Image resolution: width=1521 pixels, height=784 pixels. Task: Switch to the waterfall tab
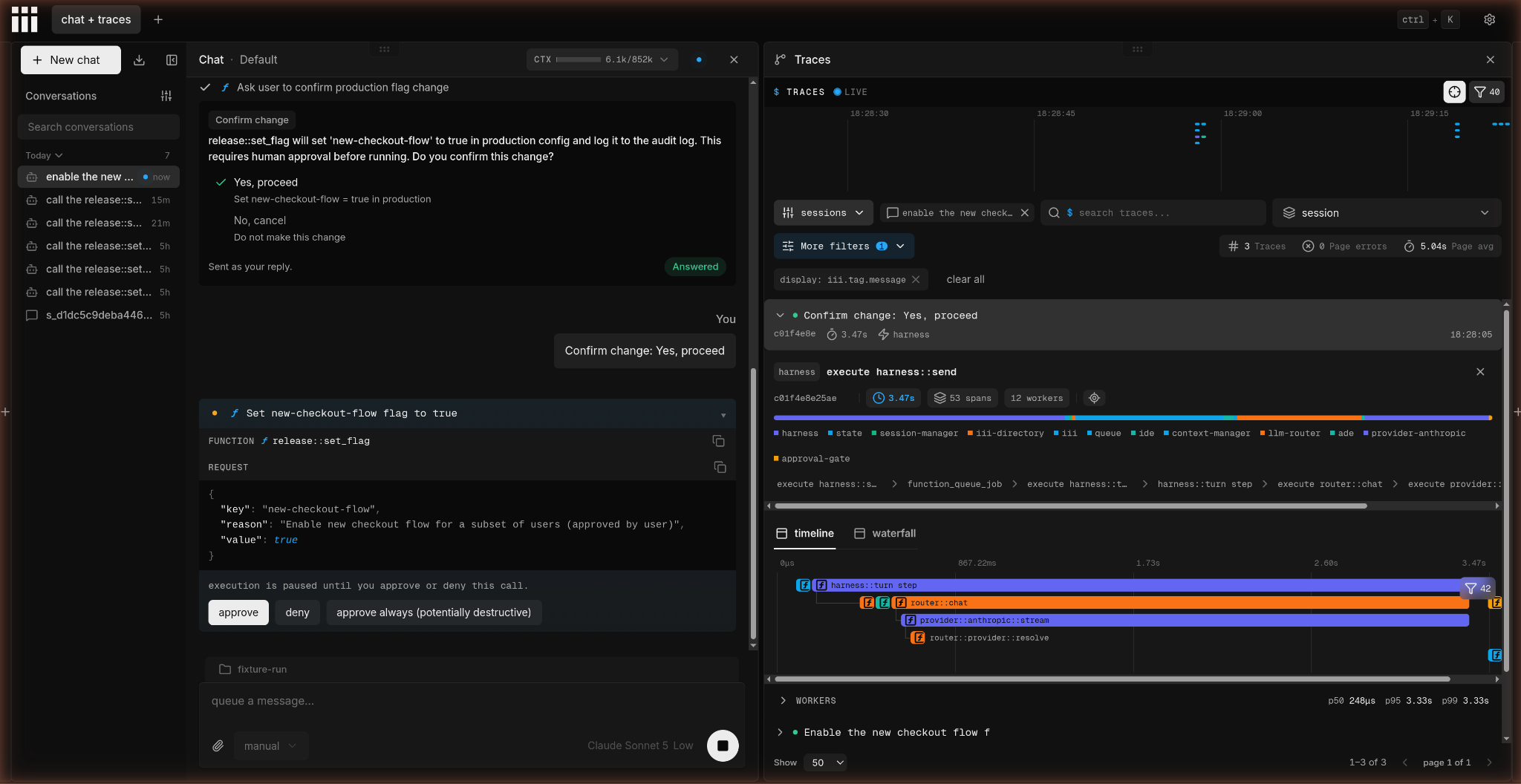tap(885, 534)
